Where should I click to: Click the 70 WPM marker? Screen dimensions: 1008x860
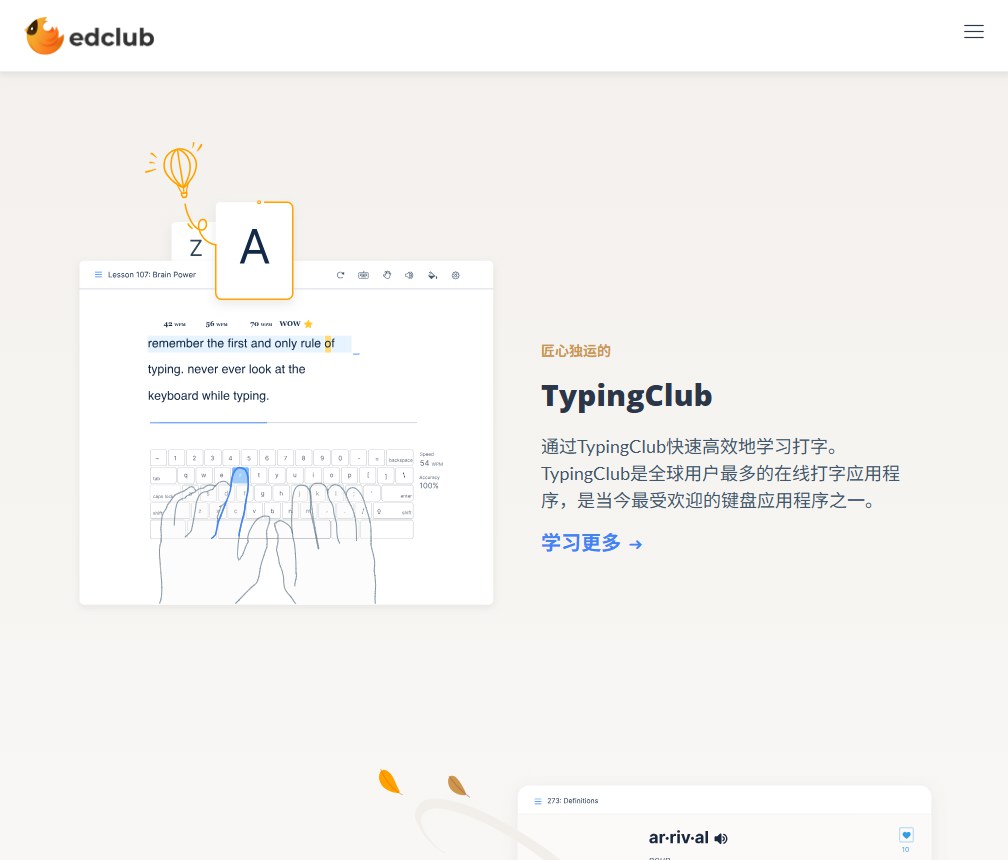pos(260,324)
